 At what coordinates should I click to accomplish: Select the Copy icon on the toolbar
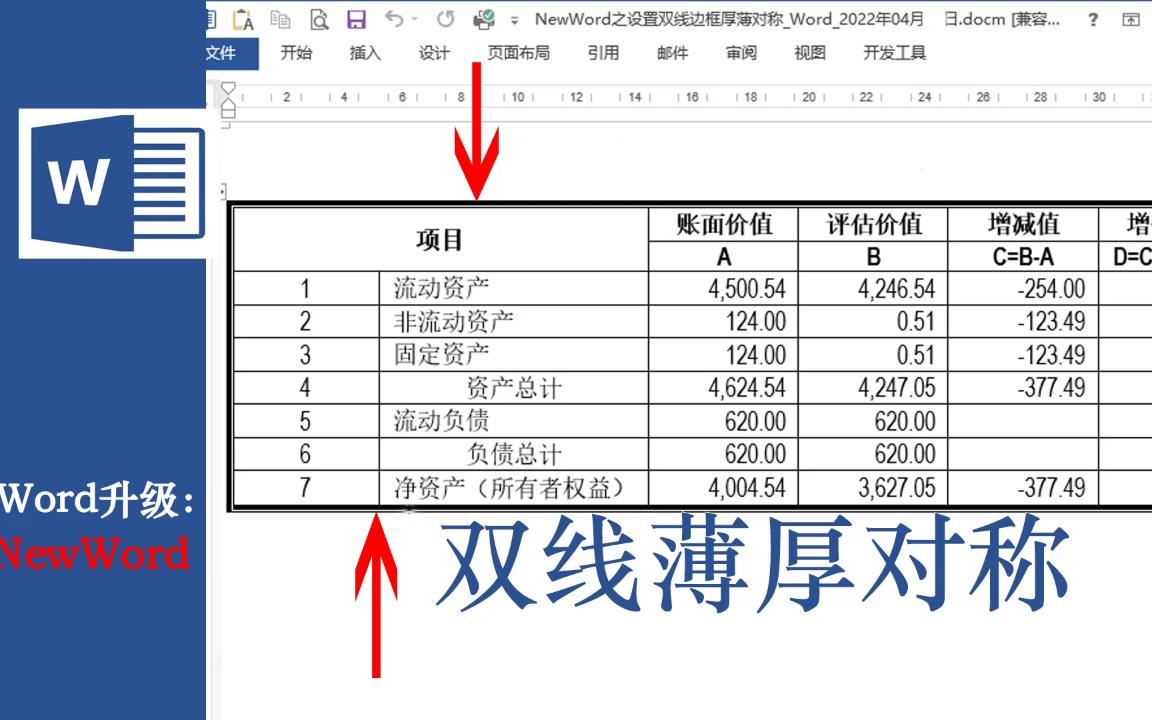pyautogui.click(x=281, y=19)
